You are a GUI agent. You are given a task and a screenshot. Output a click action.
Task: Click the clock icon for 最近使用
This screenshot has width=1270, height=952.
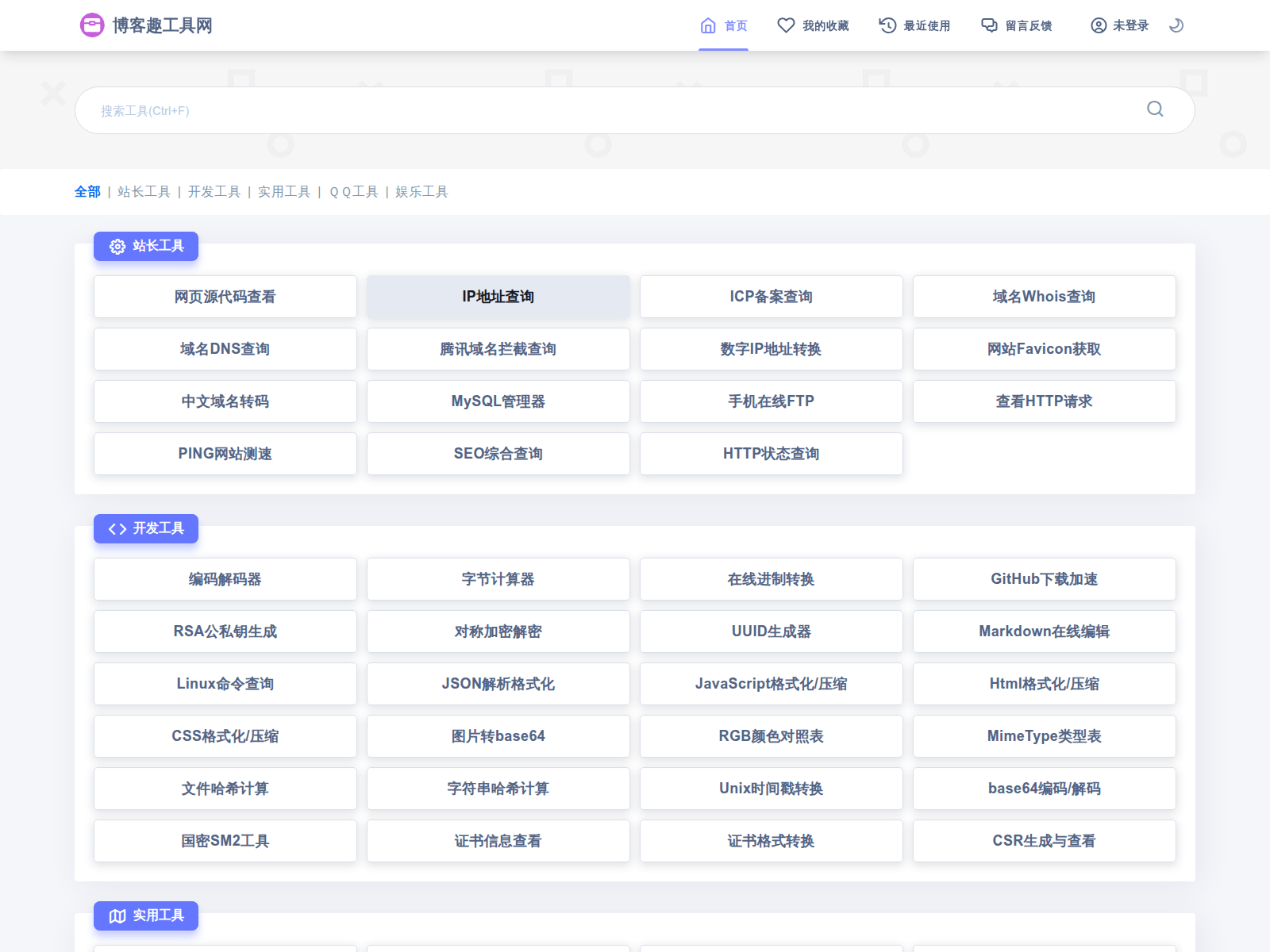coord(887,25)
